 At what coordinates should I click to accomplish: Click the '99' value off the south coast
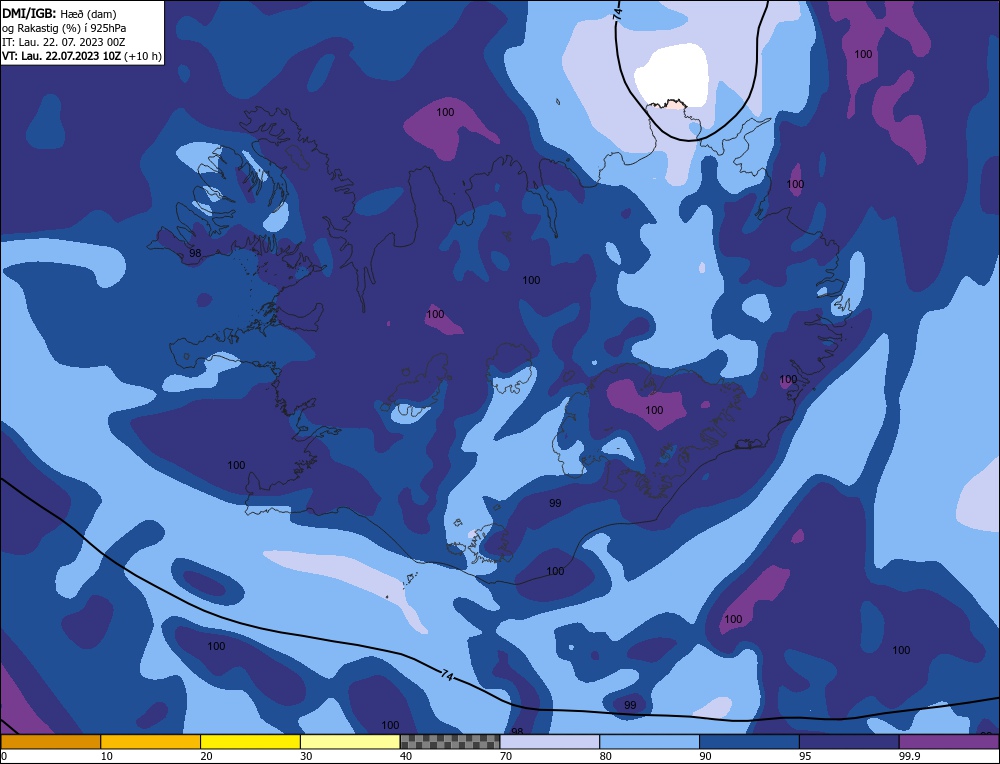[555, 503]
